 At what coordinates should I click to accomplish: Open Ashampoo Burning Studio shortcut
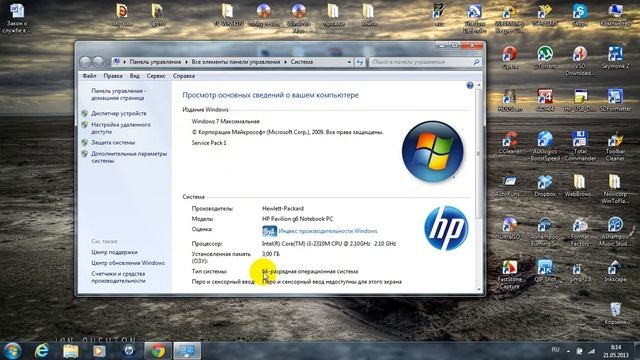tap(545, 231)
